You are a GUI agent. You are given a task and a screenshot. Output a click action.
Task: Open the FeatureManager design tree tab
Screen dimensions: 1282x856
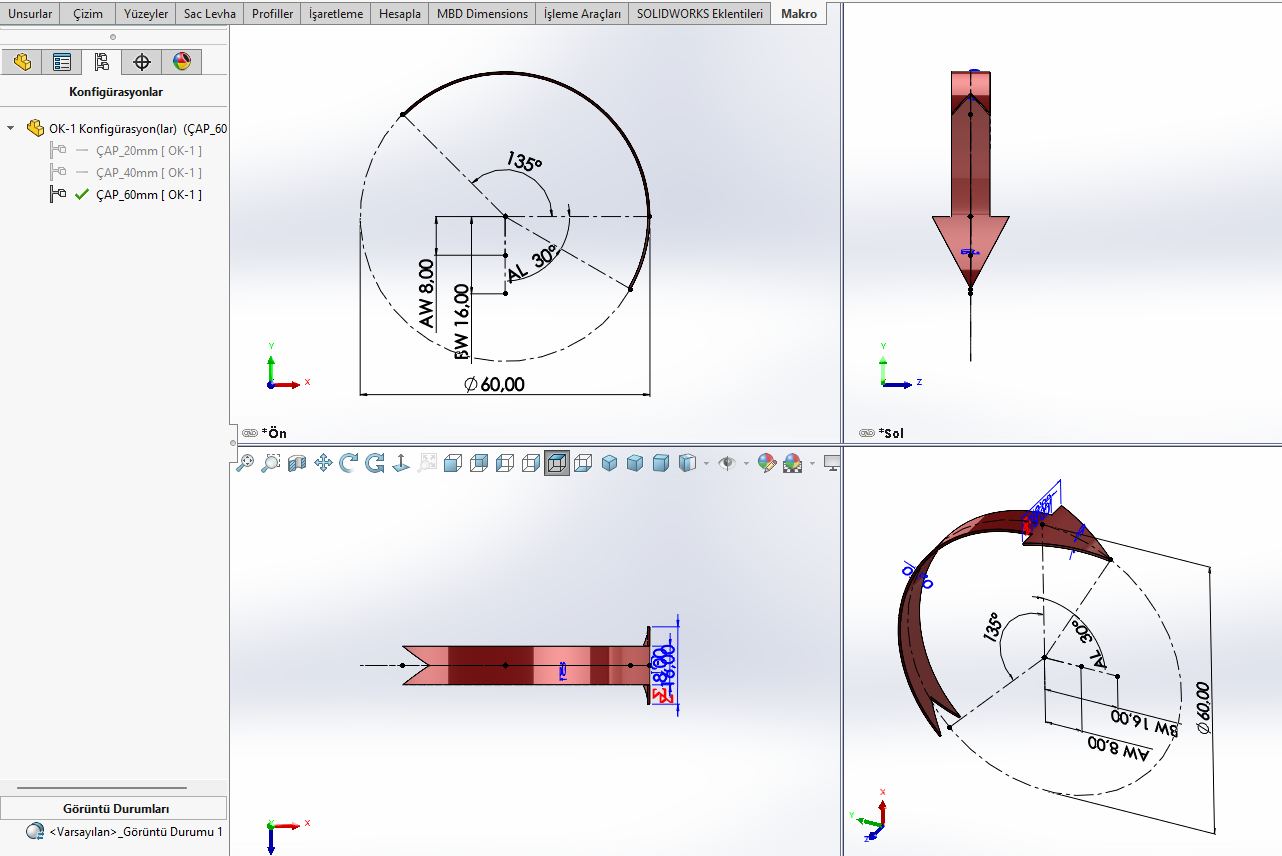click(22, 62)
